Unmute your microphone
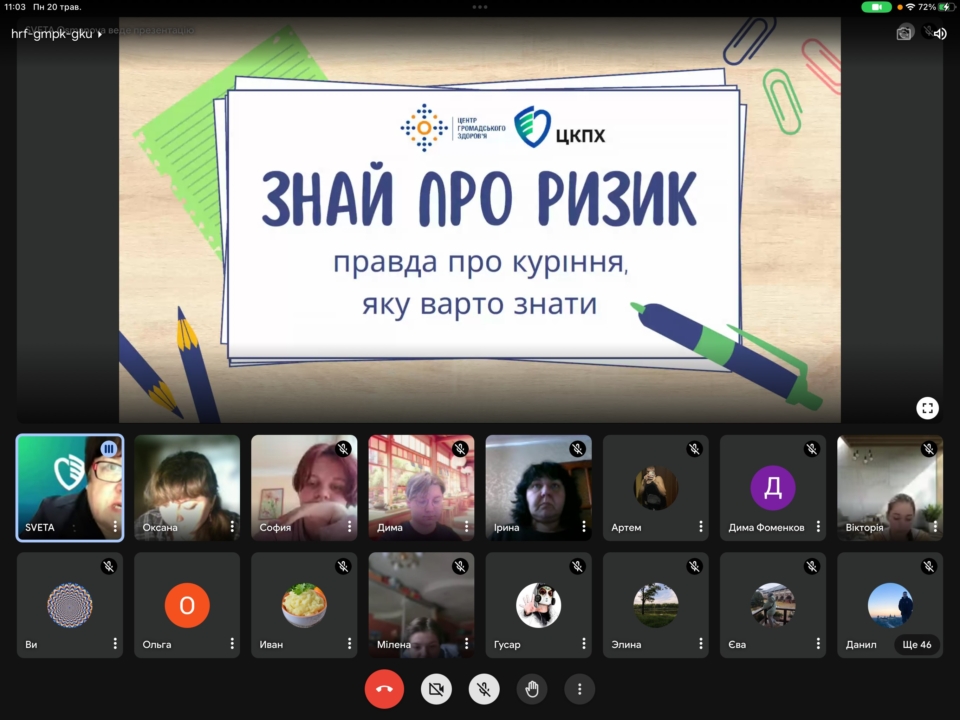The width and height of the screenshot is (960, 720). [485, 689]
